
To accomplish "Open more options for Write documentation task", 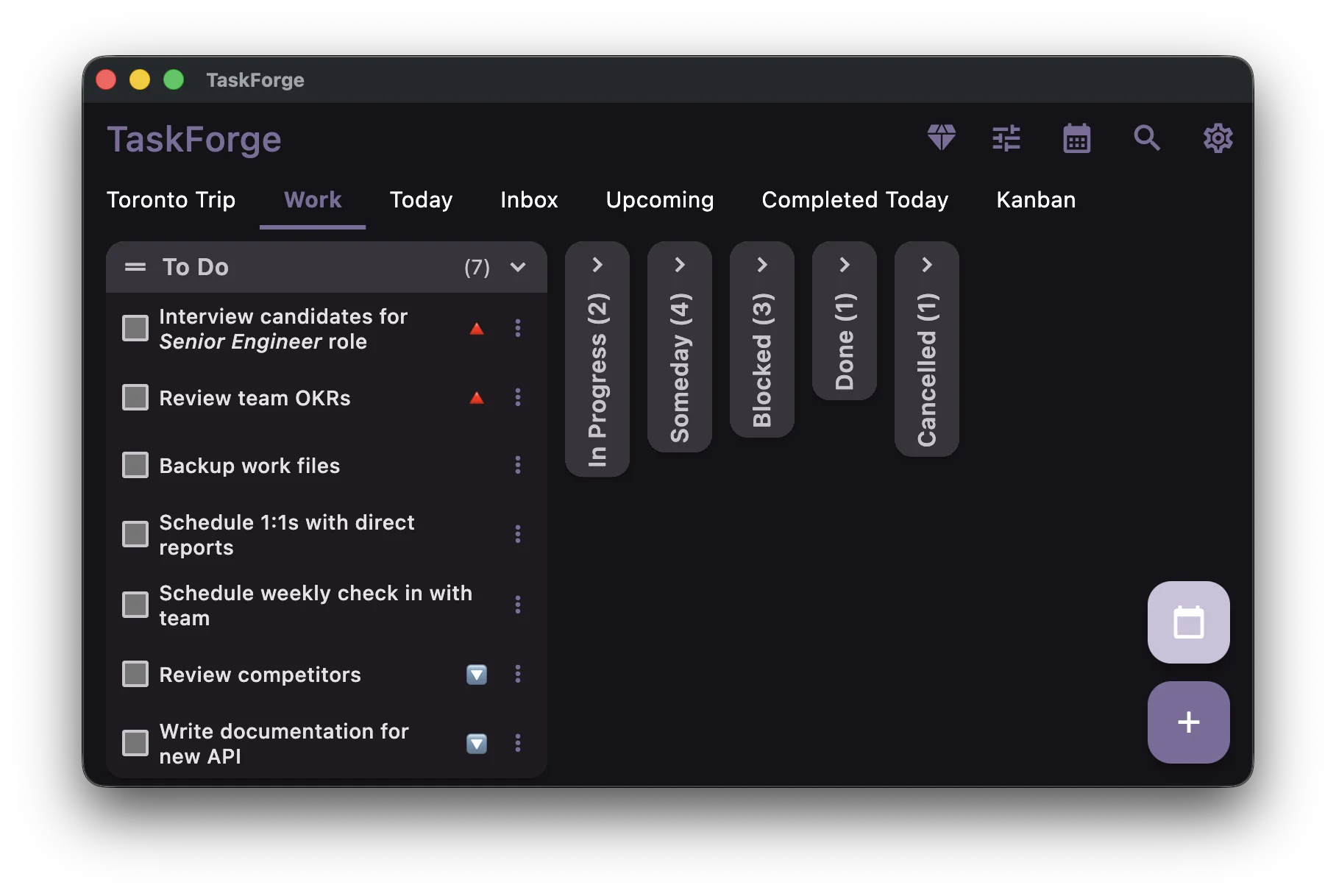I will pyautogui.click(x=518, y=743).
